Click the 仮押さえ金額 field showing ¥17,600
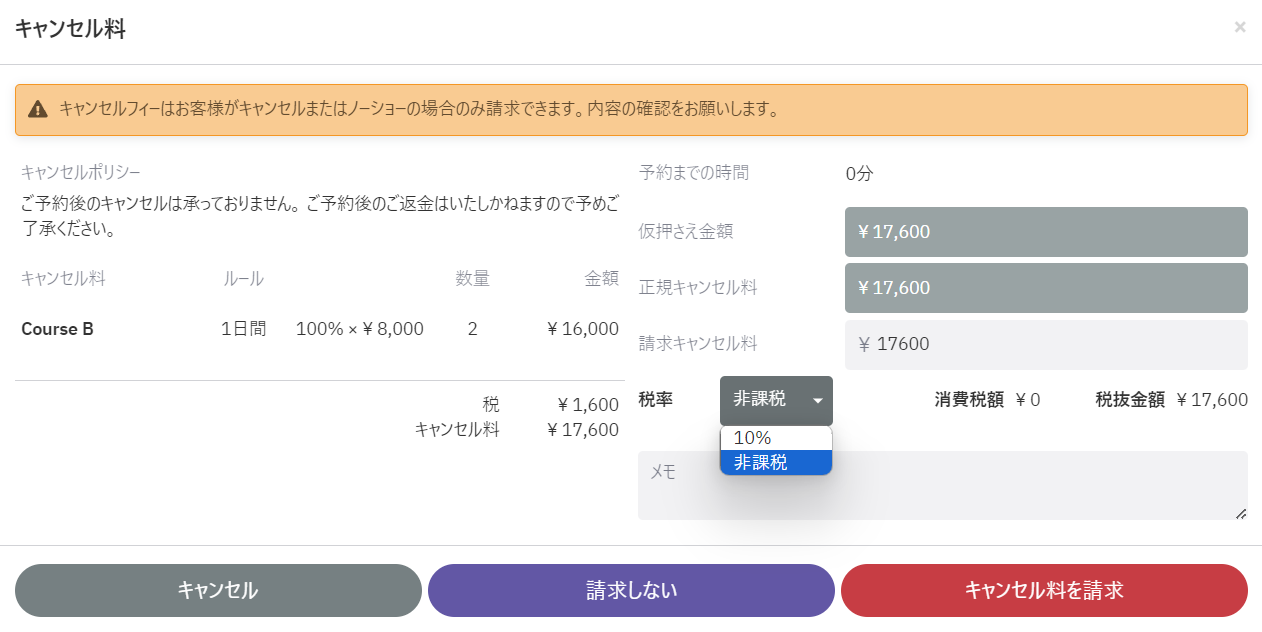This screenshot has height=632, width=1262. click(1046, 232)
